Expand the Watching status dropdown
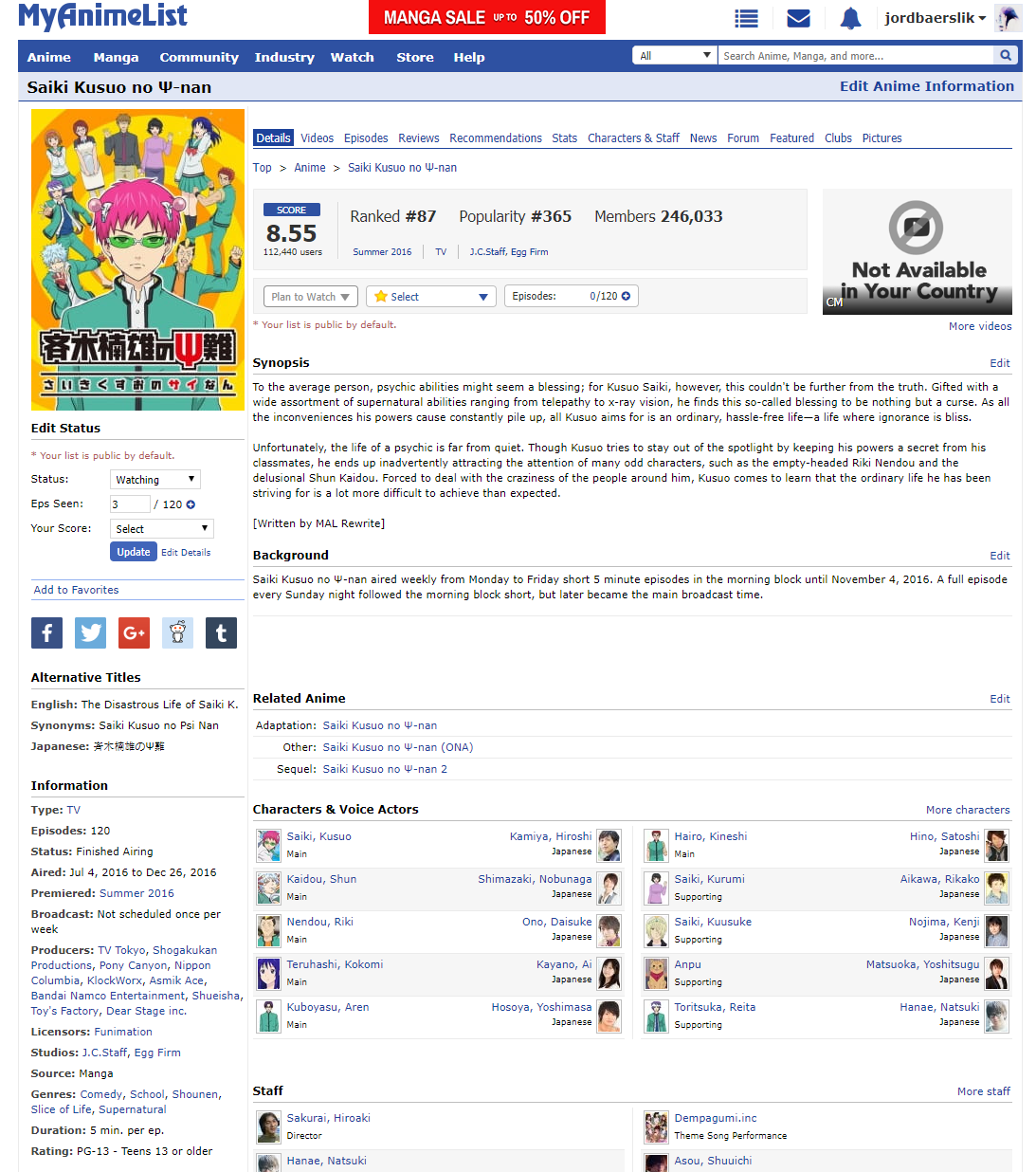1036x1172 pixels. pos(155,480)
